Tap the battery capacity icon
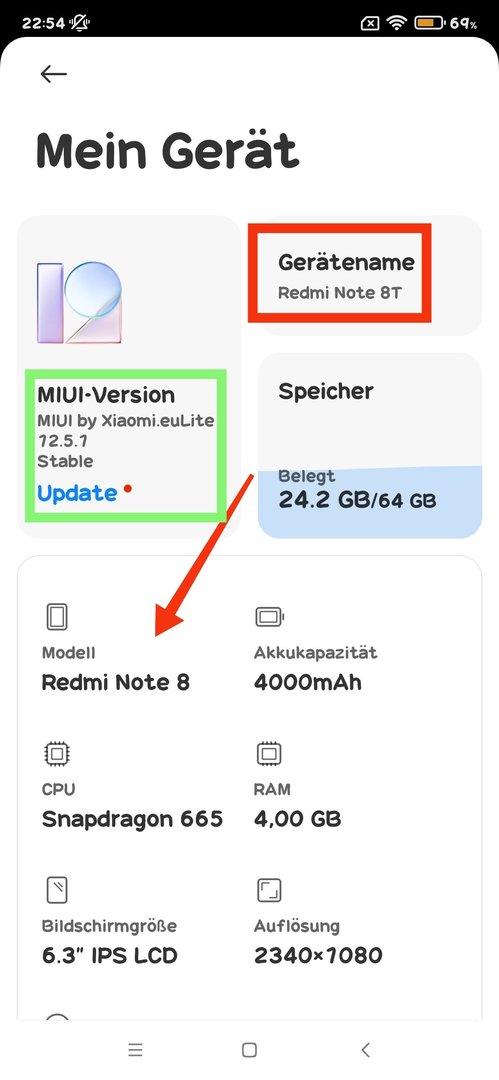The image size is (499, 1080). [x=269, y=616]
